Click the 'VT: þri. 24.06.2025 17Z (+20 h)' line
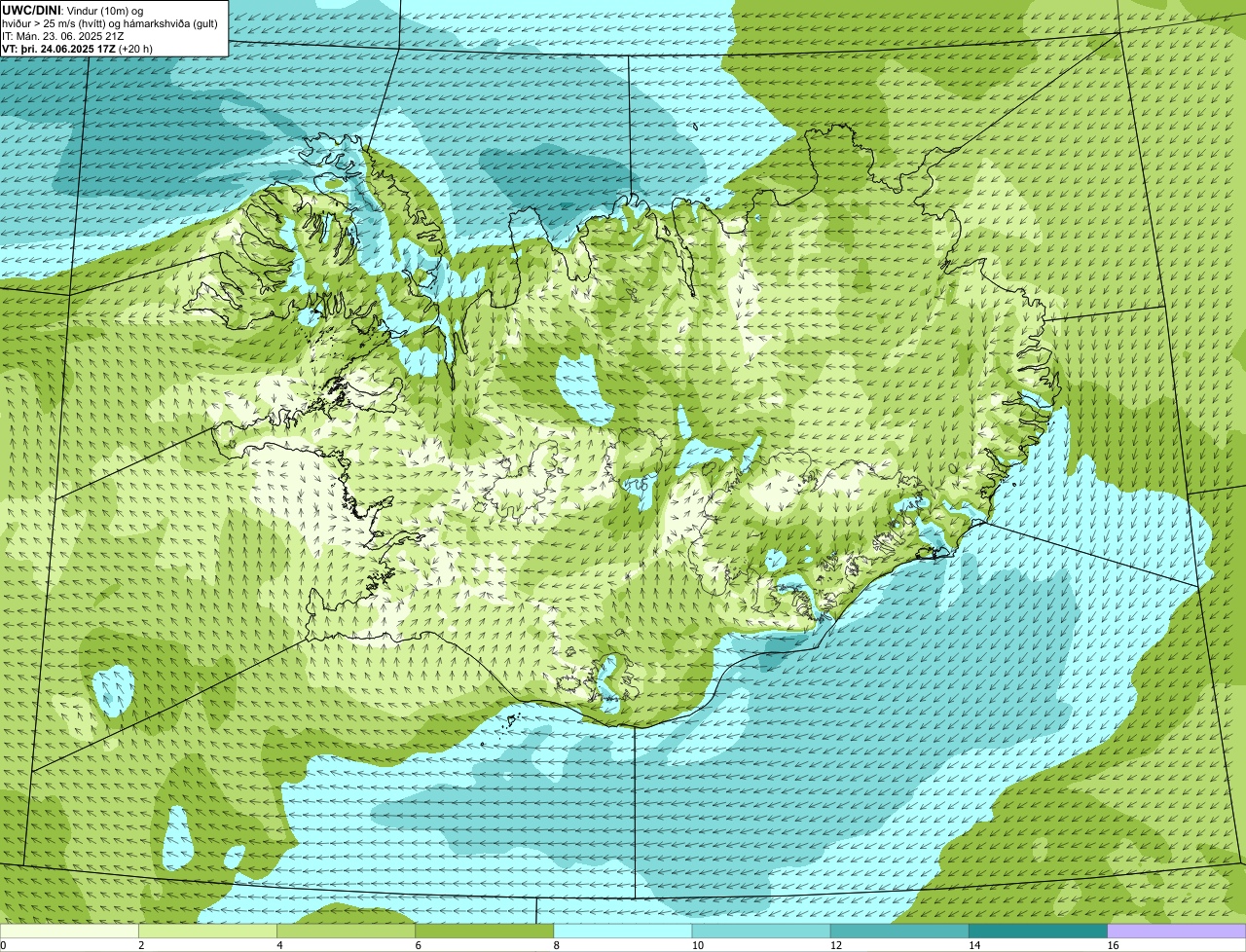 (77, 49)
